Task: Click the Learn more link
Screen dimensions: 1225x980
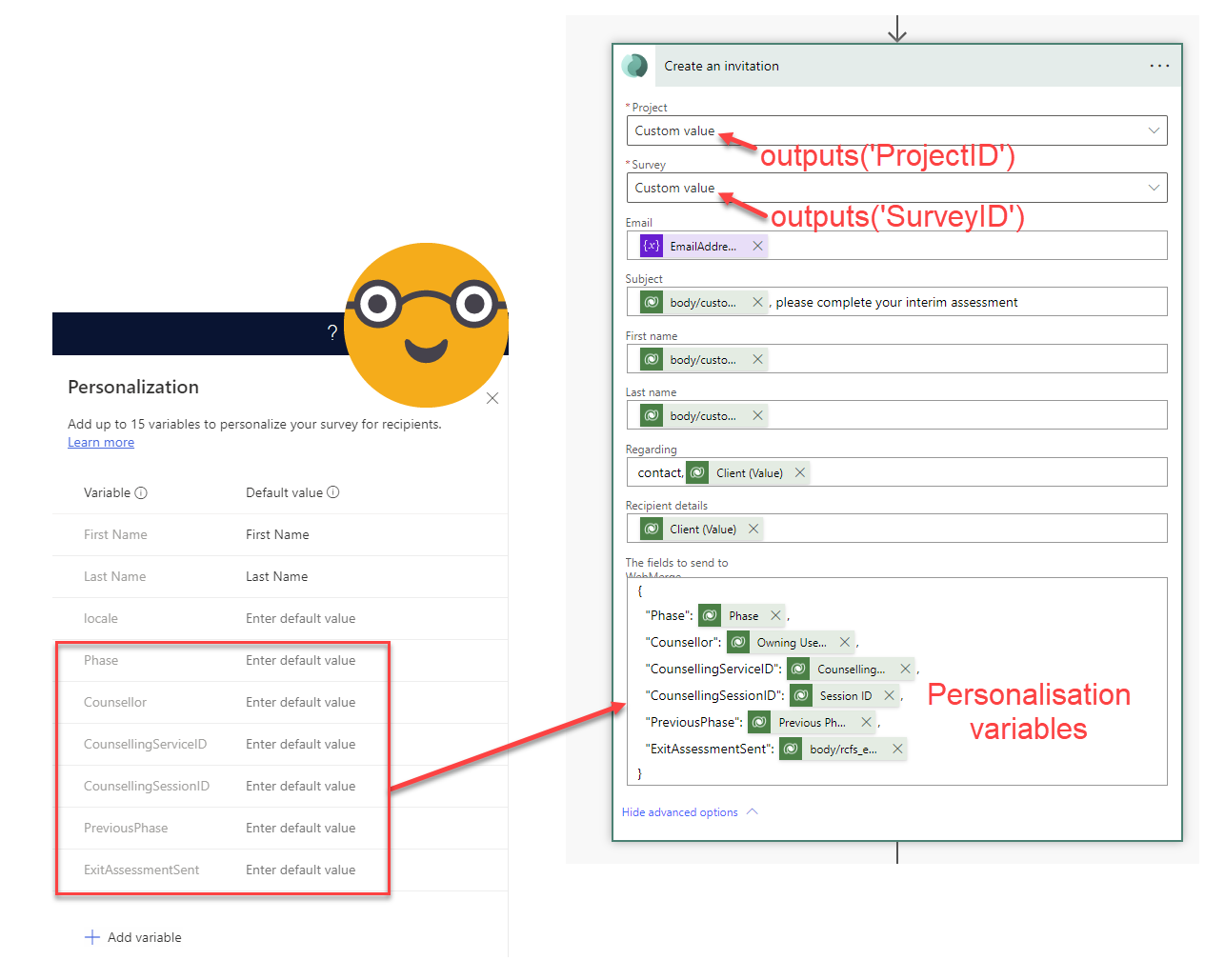Action: (100, 442)
